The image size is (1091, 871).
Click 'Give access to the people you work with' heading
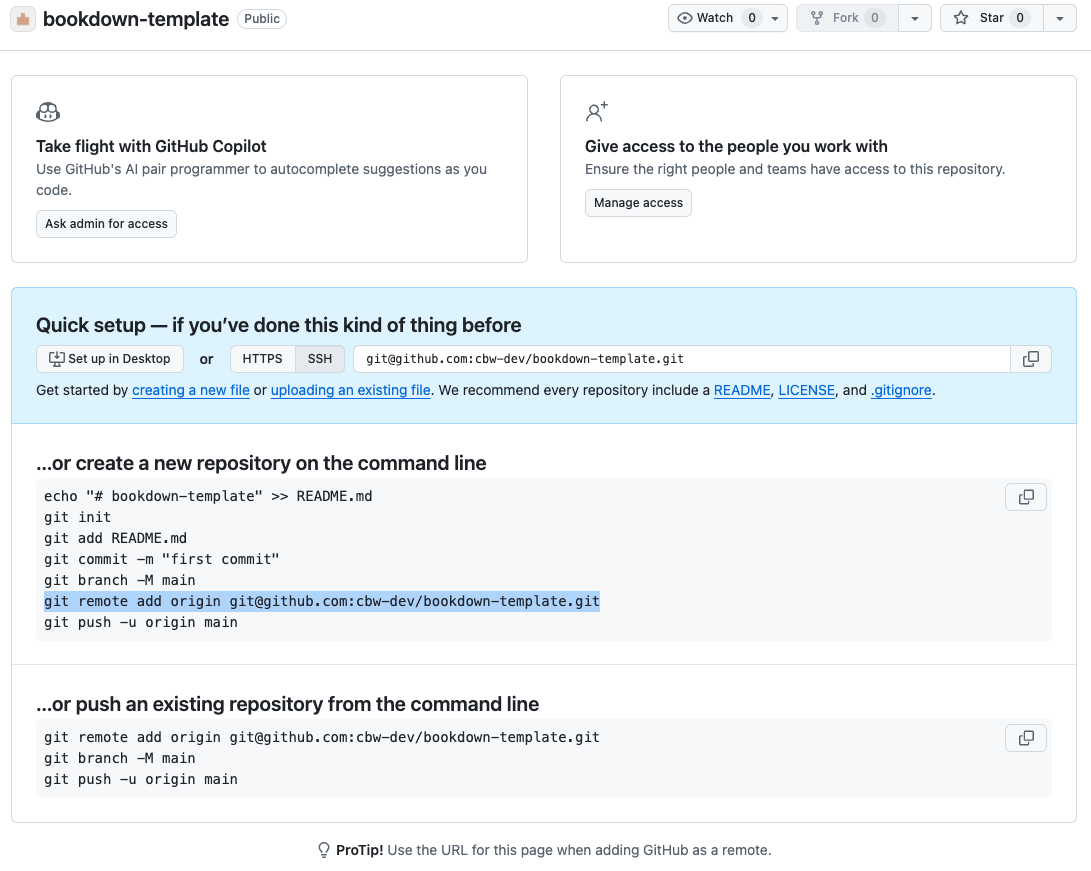736,147
